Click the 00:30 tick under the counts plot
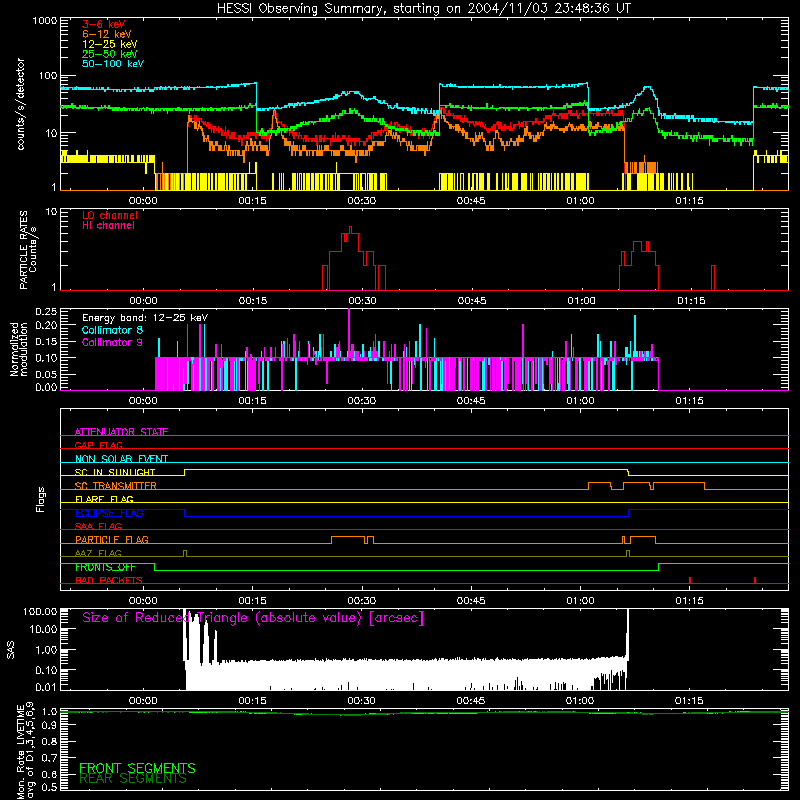800x800 pixels. pos(362,201)
